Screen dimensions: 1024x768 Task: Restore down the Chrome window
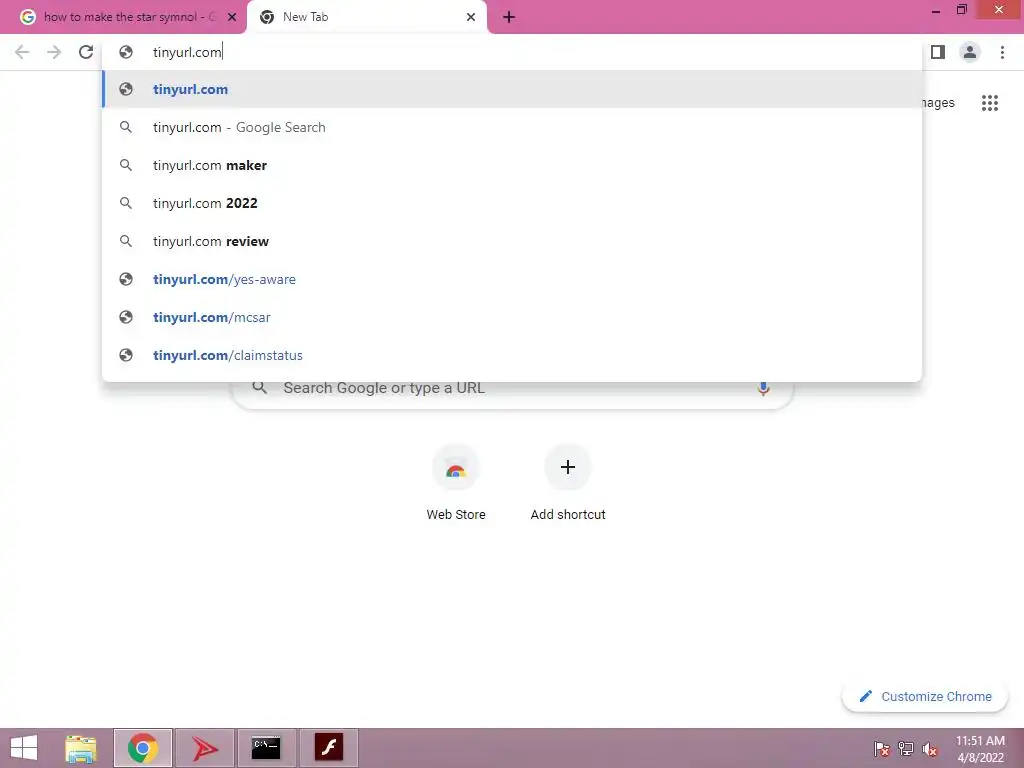point(962,10)
